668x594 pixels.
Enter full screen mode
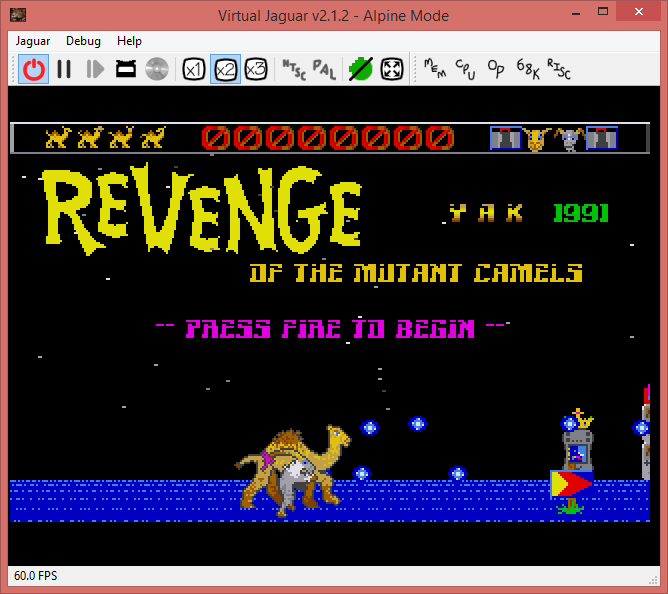[392, 69]
